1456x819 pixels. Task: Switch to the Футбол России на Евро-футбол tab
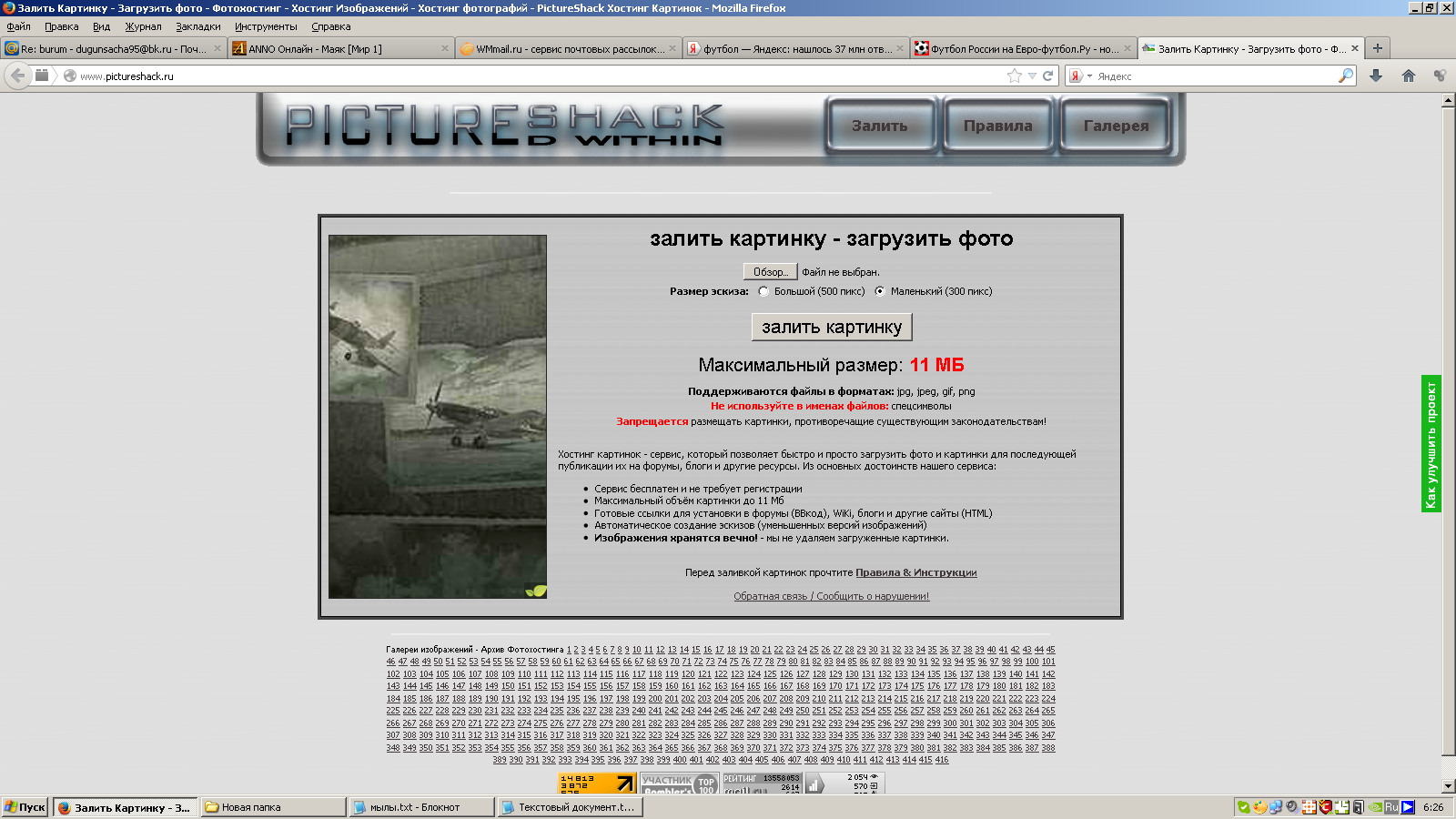click(x=1024, y=48)
